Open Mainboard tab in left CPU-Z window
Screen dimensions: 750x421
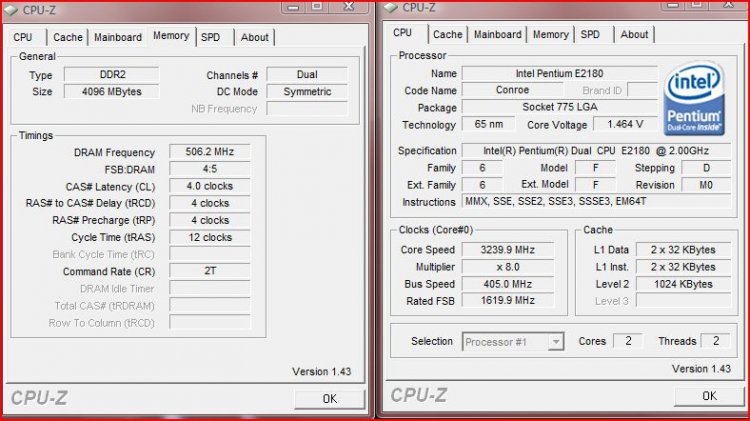[118, 37]
